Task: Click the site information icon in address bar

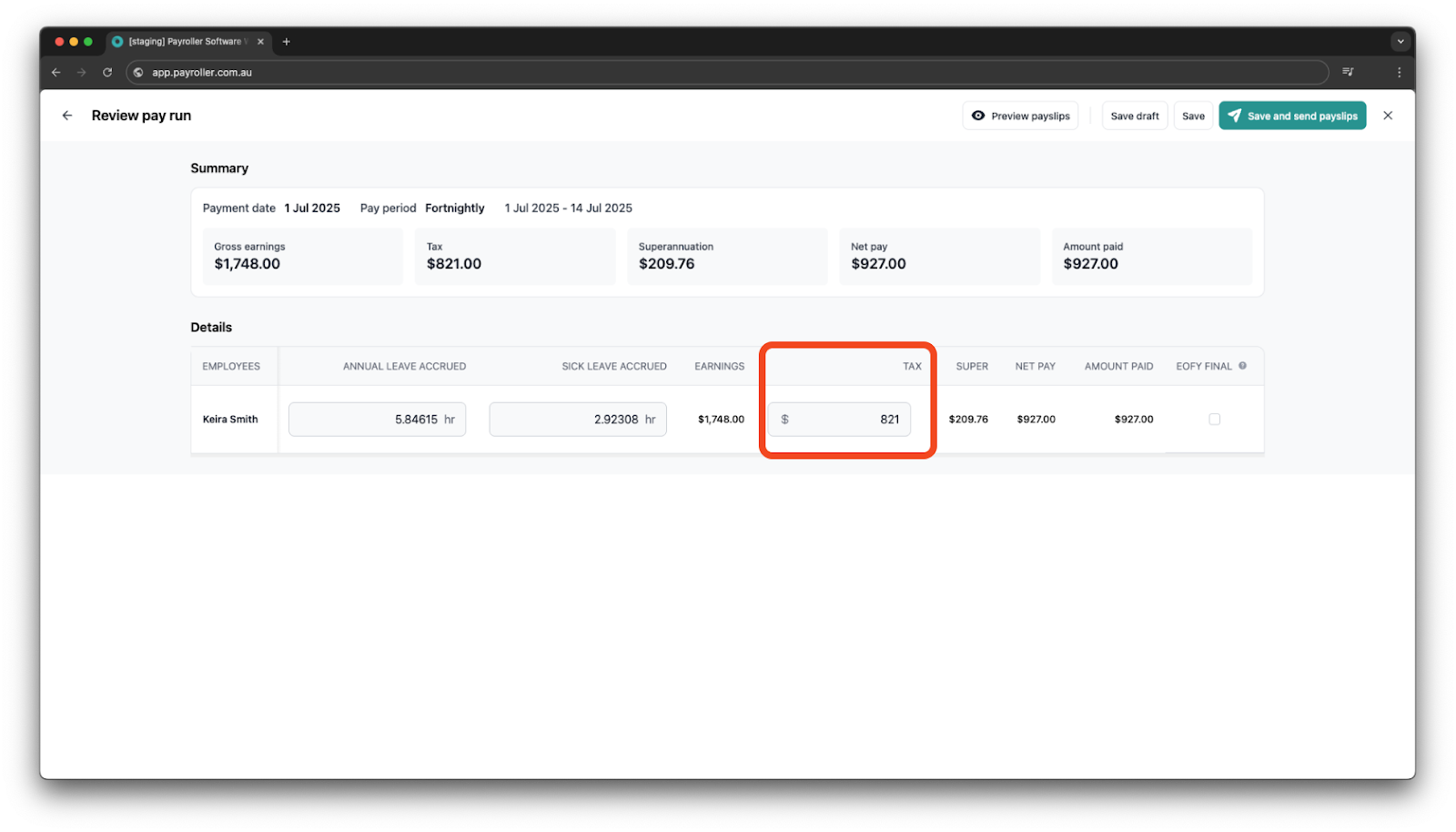Action: coord(137,72)
